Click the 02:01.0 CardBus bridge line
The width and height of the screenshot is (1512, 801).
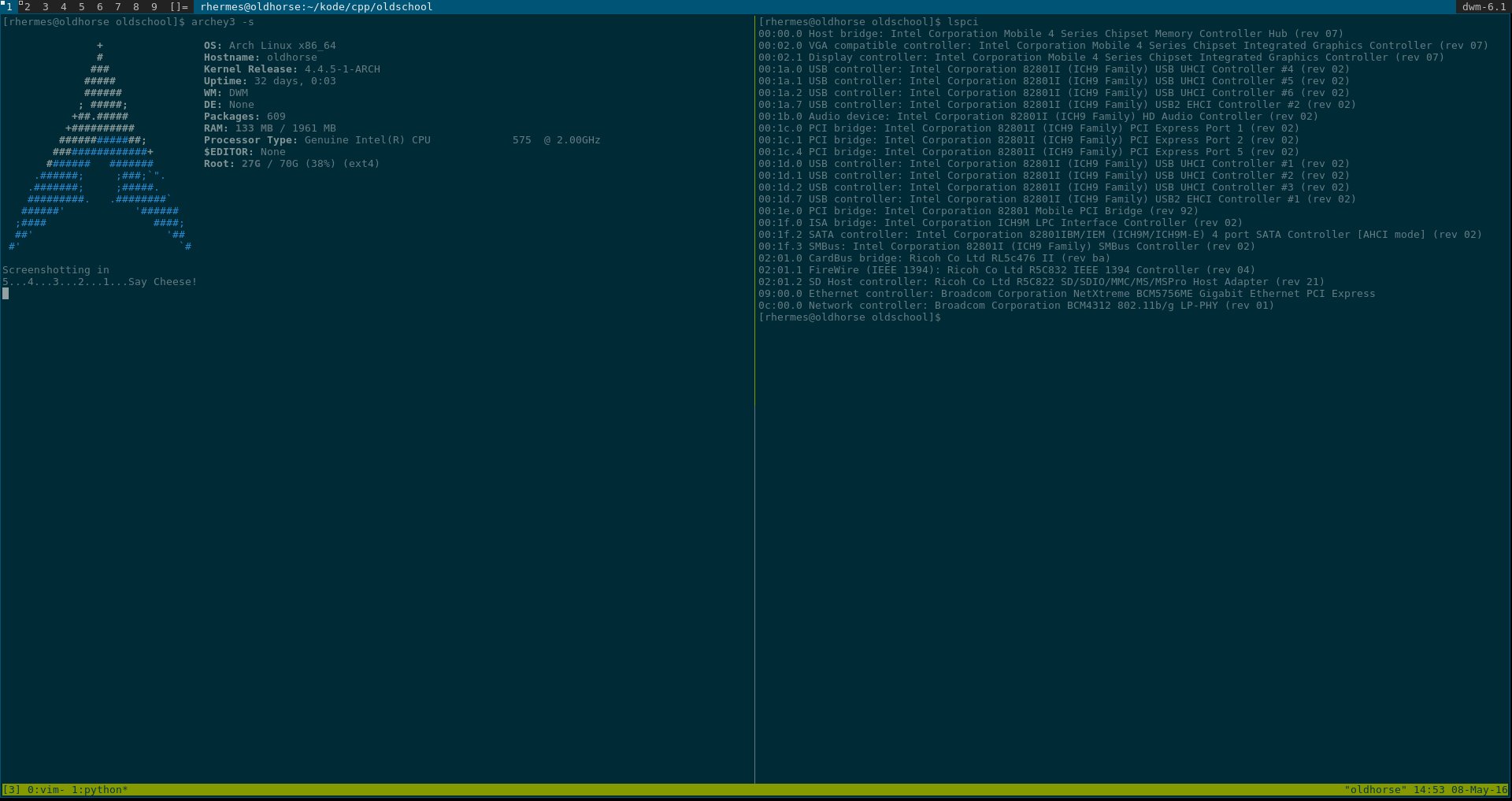pyautogui.click(x=934, y=258)
